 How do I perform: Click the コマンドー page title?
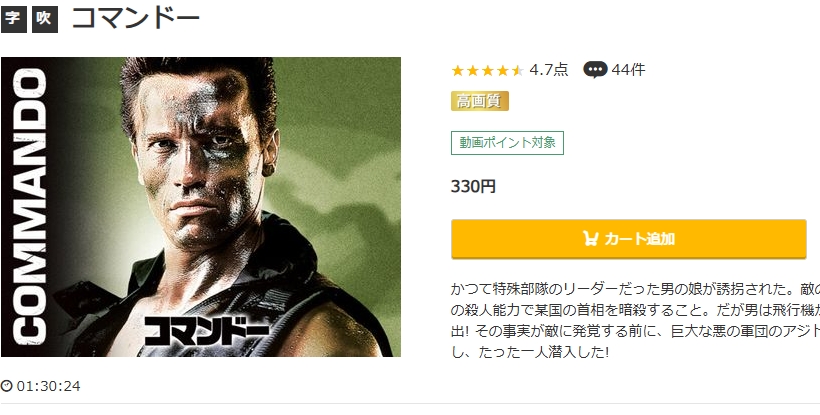tap(136, 19)
